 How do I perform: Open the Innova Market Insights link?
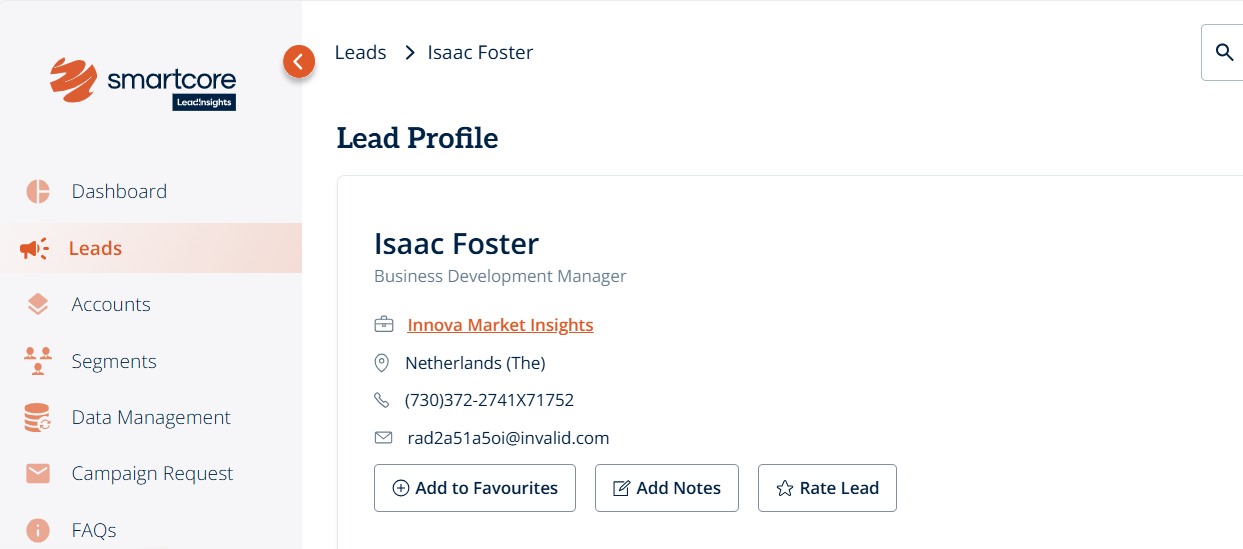click(500, 325)
